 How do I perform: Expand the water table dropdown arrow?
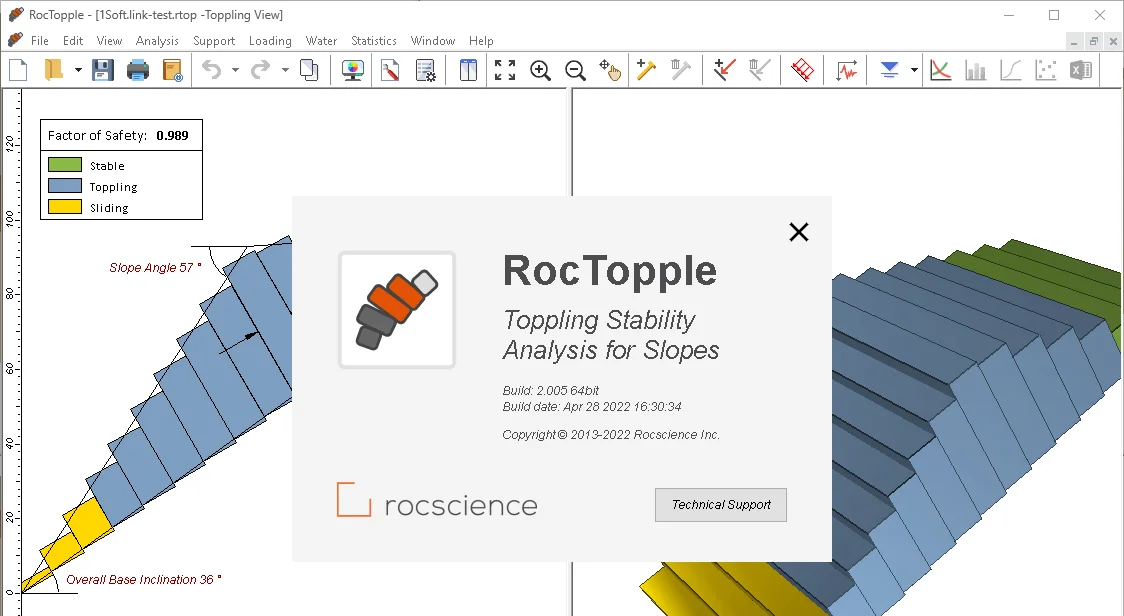click(914, 70)
